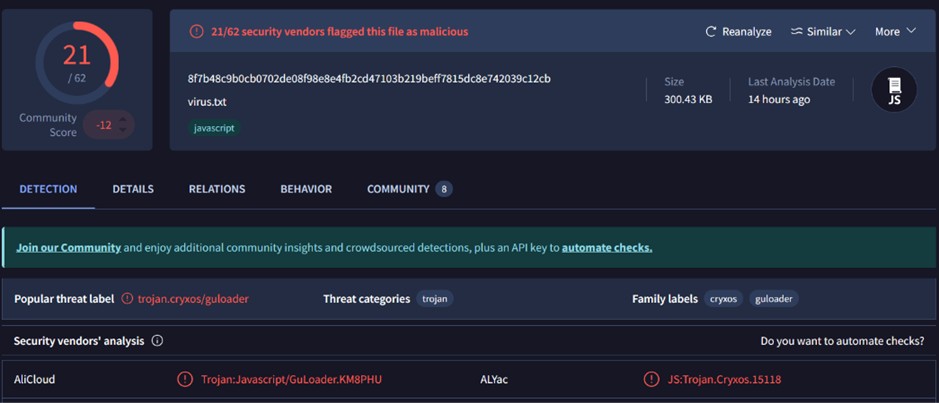
Task: Click the info icon beside Security vendors' analysis
Action: 157,341
